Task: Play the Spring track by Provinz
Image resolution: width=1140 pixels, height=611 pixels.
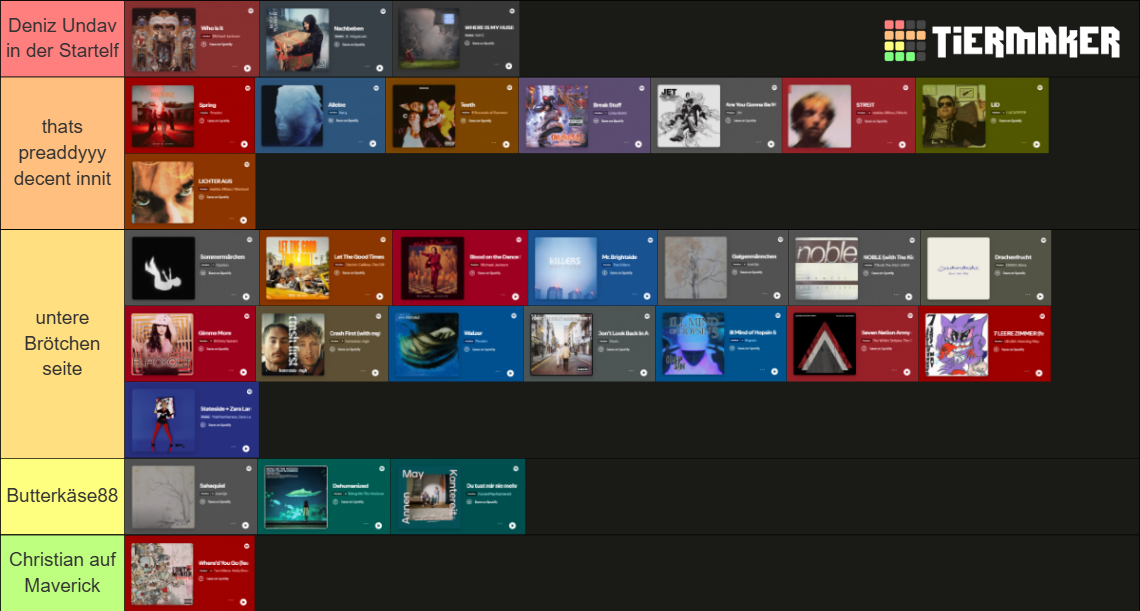Action: point(244,144)
